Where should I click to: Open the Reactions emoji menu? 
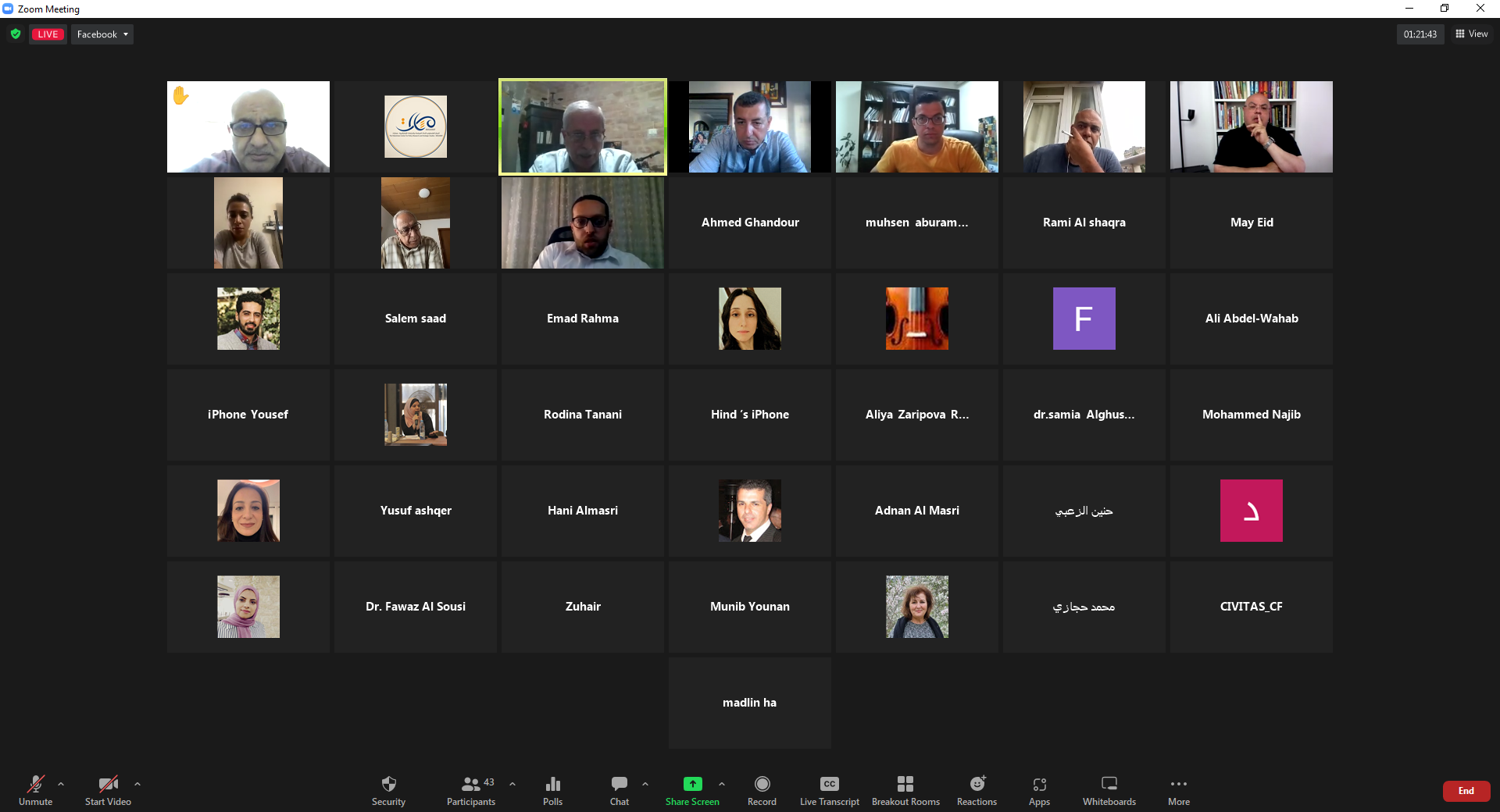[x=977, y=789]
